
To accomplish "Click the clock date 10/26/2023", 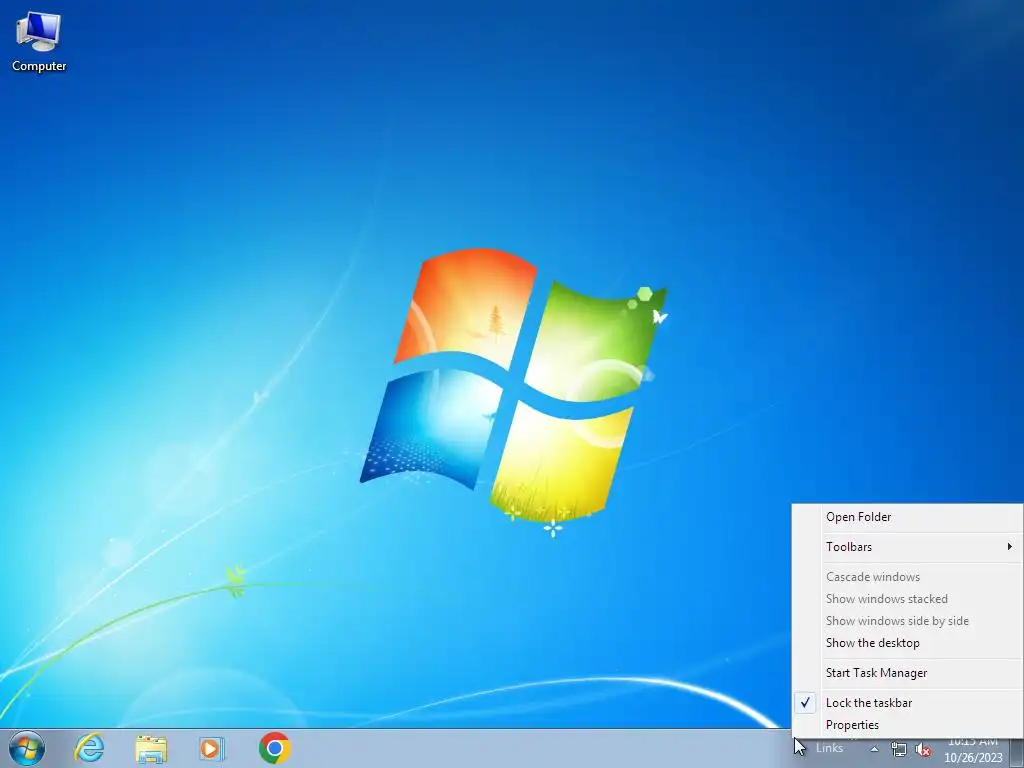I will (973, 758).
